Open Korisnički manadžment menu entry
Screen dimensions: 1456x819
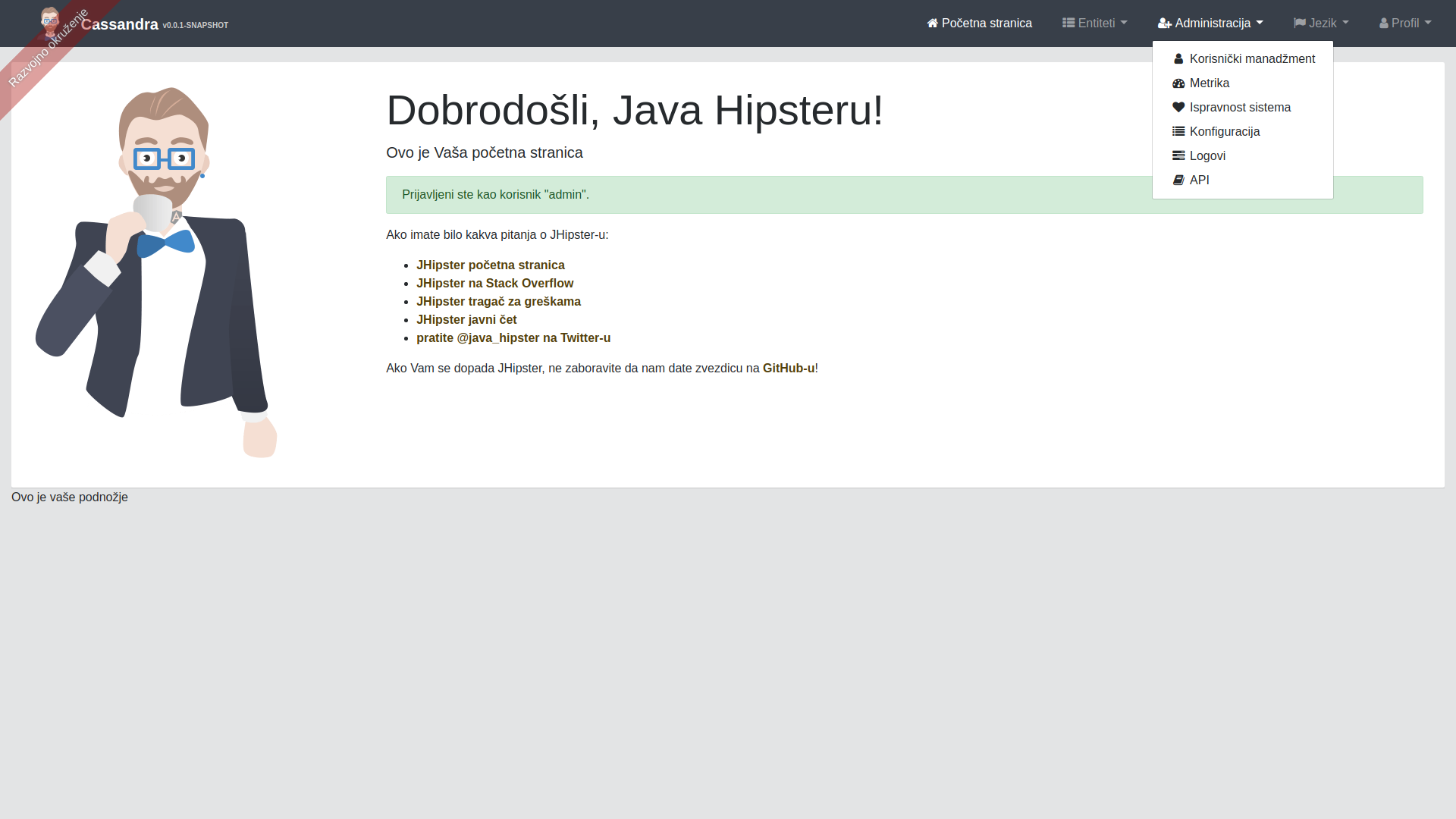tap(1251, 59)
